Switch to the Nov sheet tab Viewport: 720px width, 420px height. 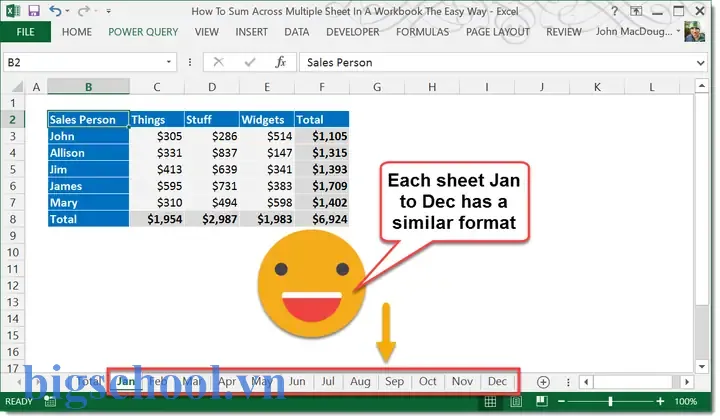[462, 381]
